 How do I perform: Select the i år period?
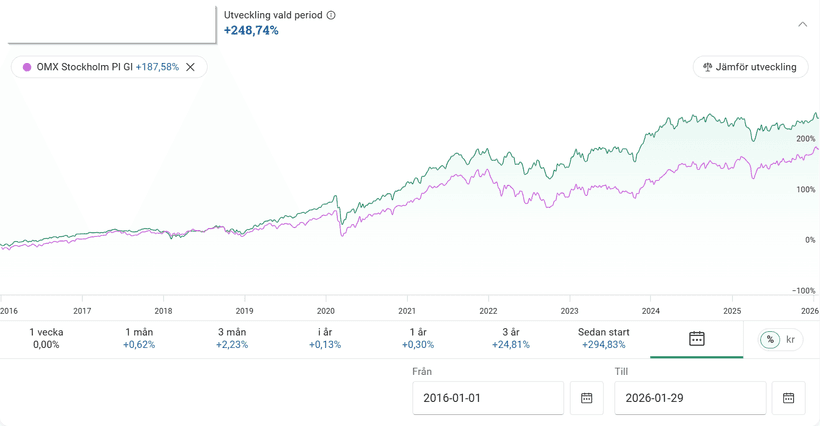(x=325, y=338)
